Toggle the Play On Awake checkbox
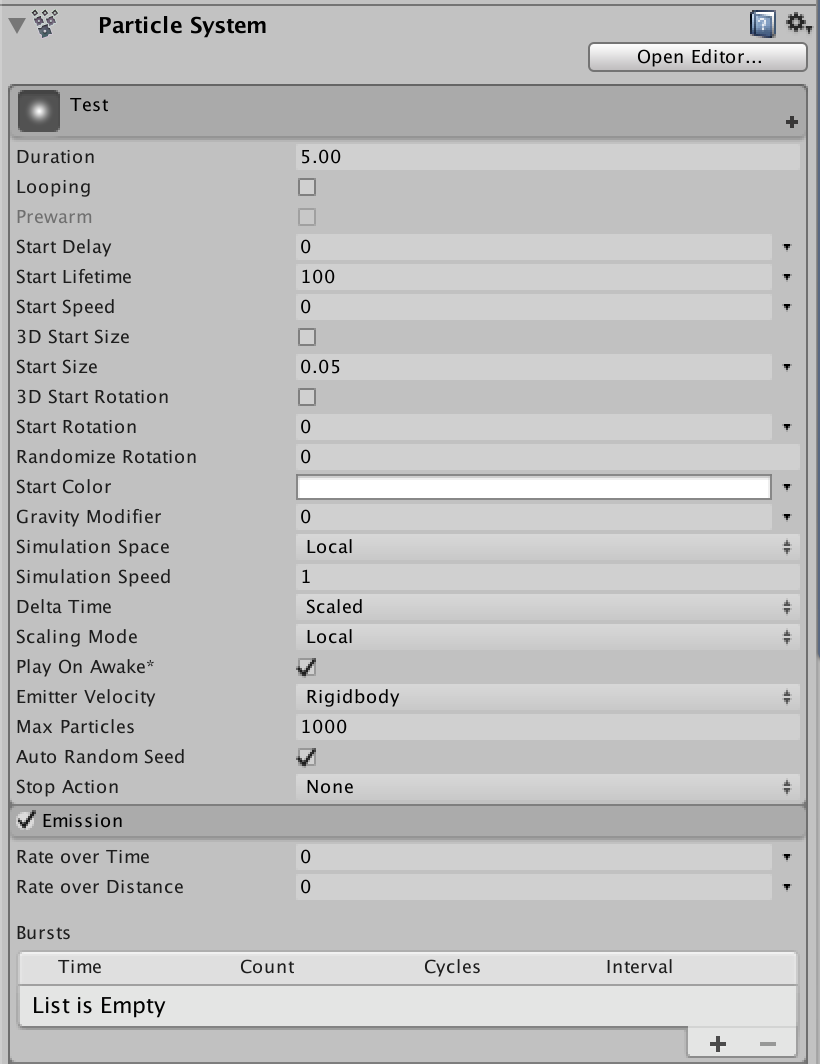Screen dimensions: 820x1064 [x=307, y=667]
